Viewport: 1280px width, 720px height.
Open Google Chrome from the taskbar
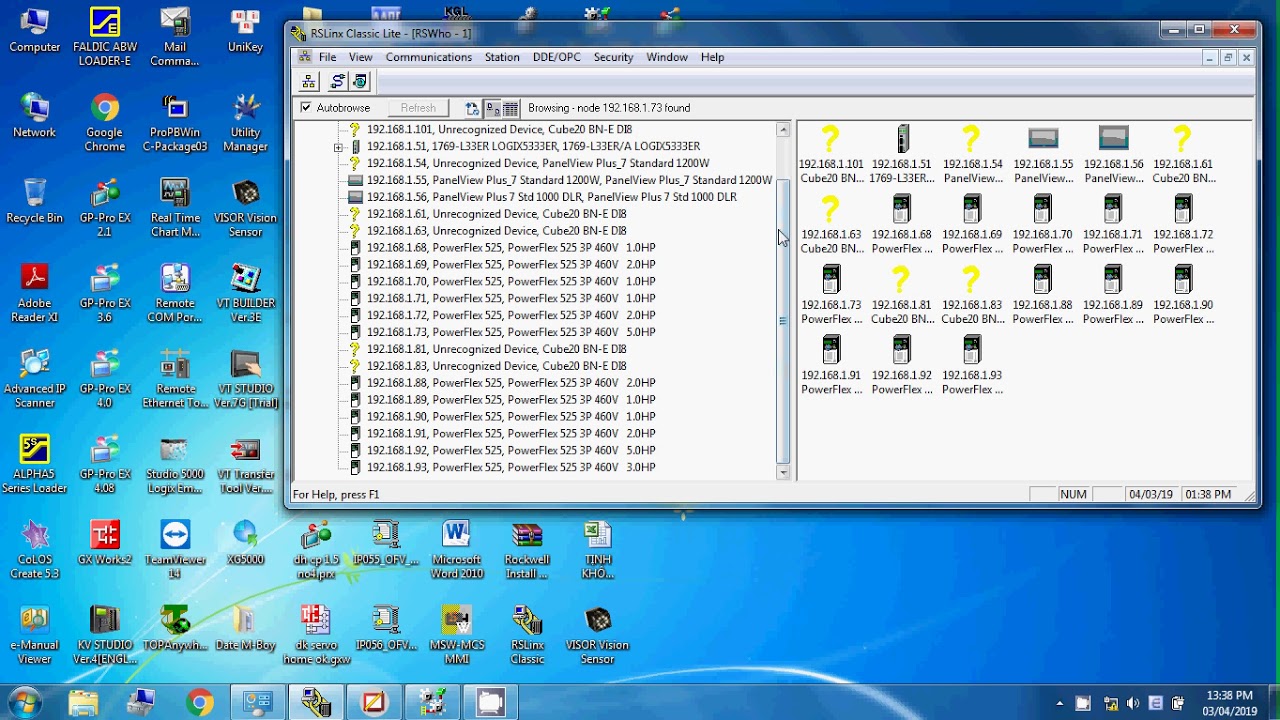pos(199,703)
